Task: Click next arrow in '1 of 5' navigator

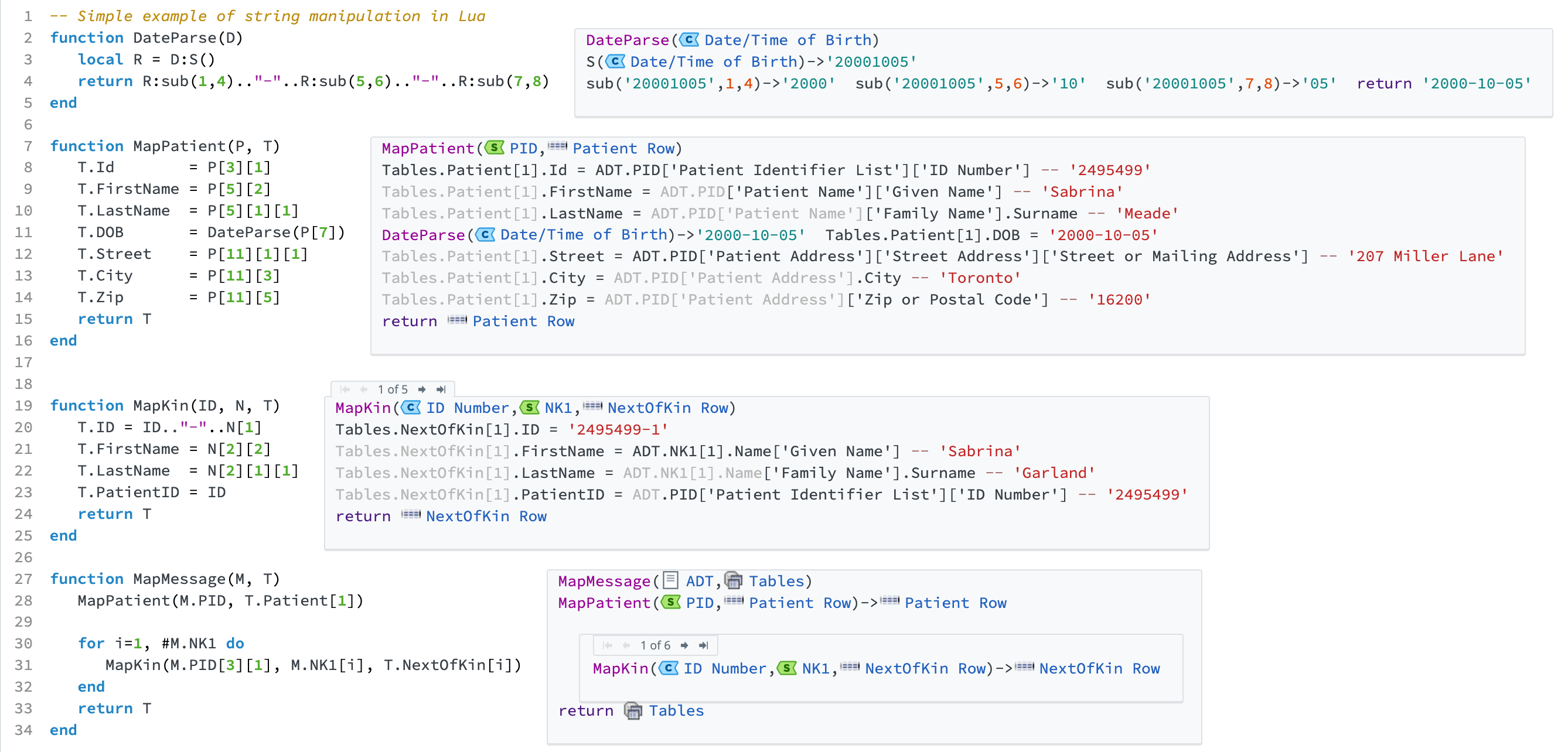Action: pos(422,389)
